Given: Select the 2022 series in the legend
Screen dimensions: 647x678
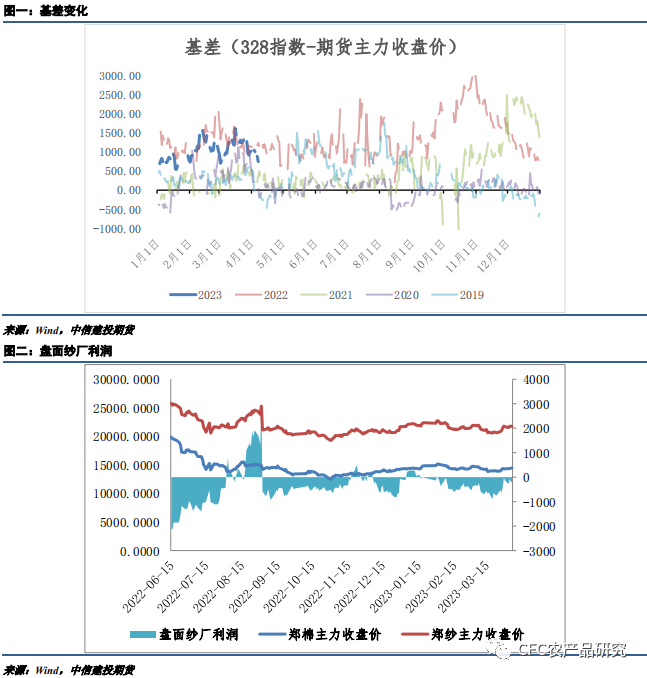Looking at the screenshot, I should pyautogui.click(x=263, y=294).
